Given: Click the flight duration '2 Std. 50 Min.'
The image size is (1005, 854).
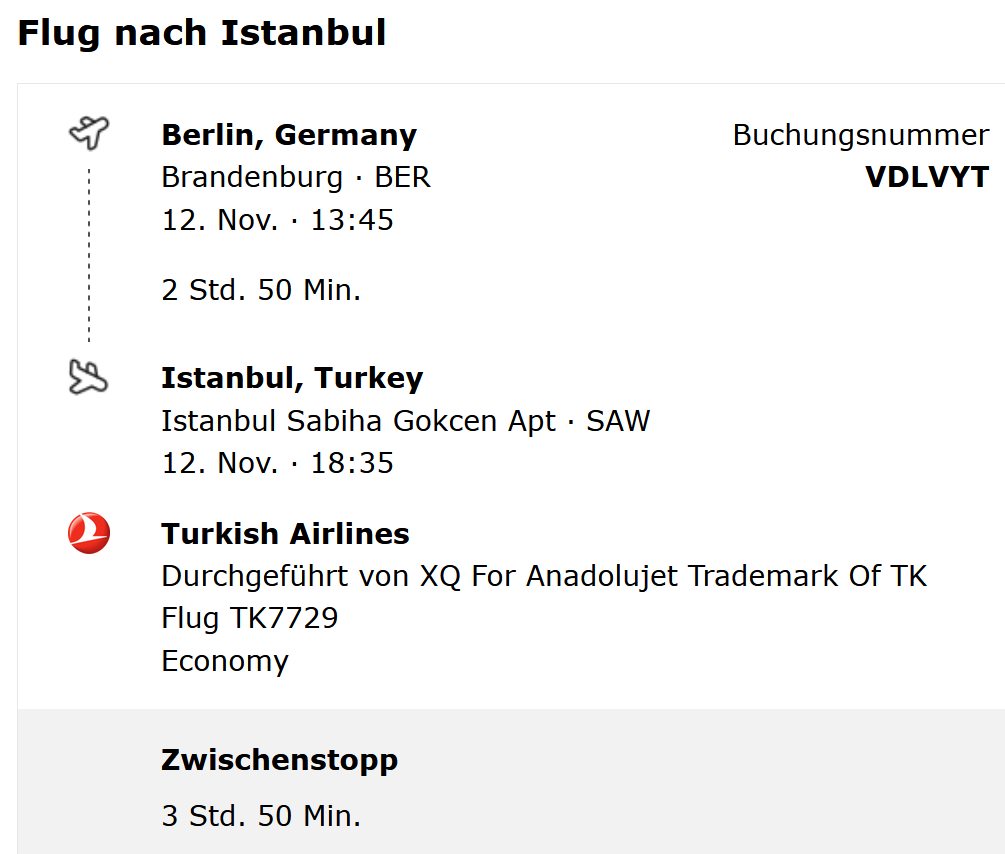Looking at the screenshot, I should [x=261, y=291].
